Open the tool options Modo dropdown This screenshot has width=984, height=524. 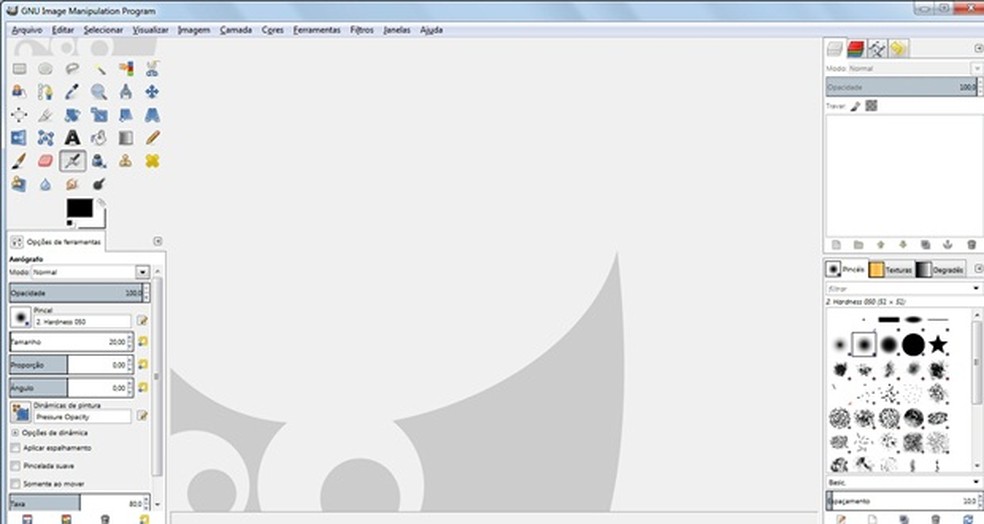pos(142,272)
